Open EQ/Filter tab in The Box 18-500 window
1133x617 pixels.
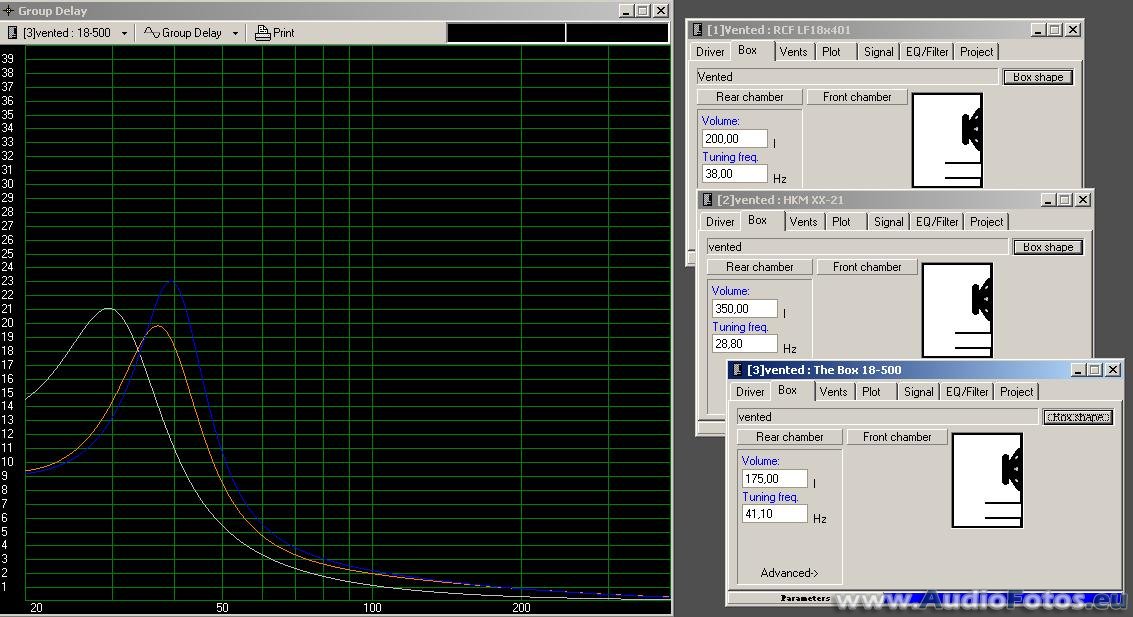coord(967,392)
